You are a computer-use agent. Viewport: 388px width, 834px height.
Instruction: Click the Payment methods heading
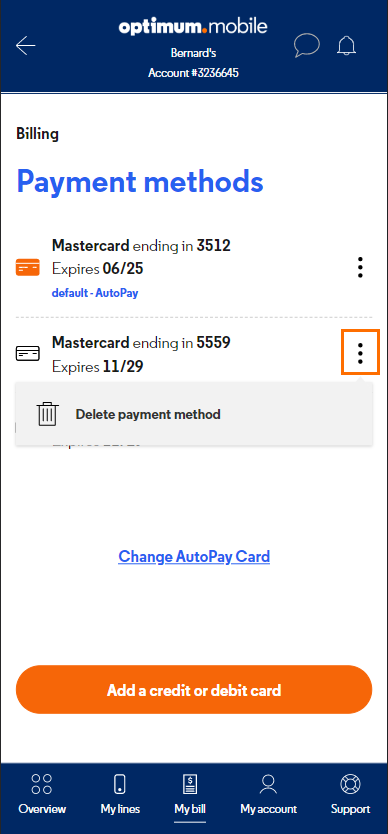tap(140, 181)
